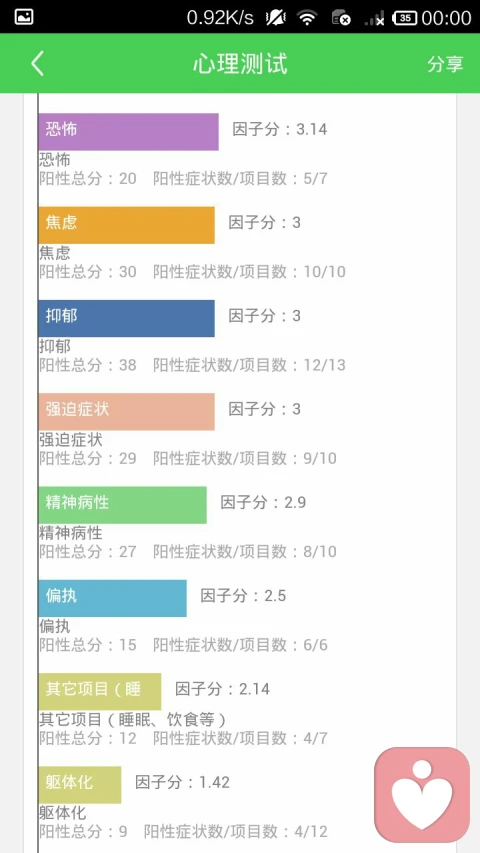Tap the signal strength icon
The width and height of the screenshot is (480, 853).
click(x=374, y=17)
